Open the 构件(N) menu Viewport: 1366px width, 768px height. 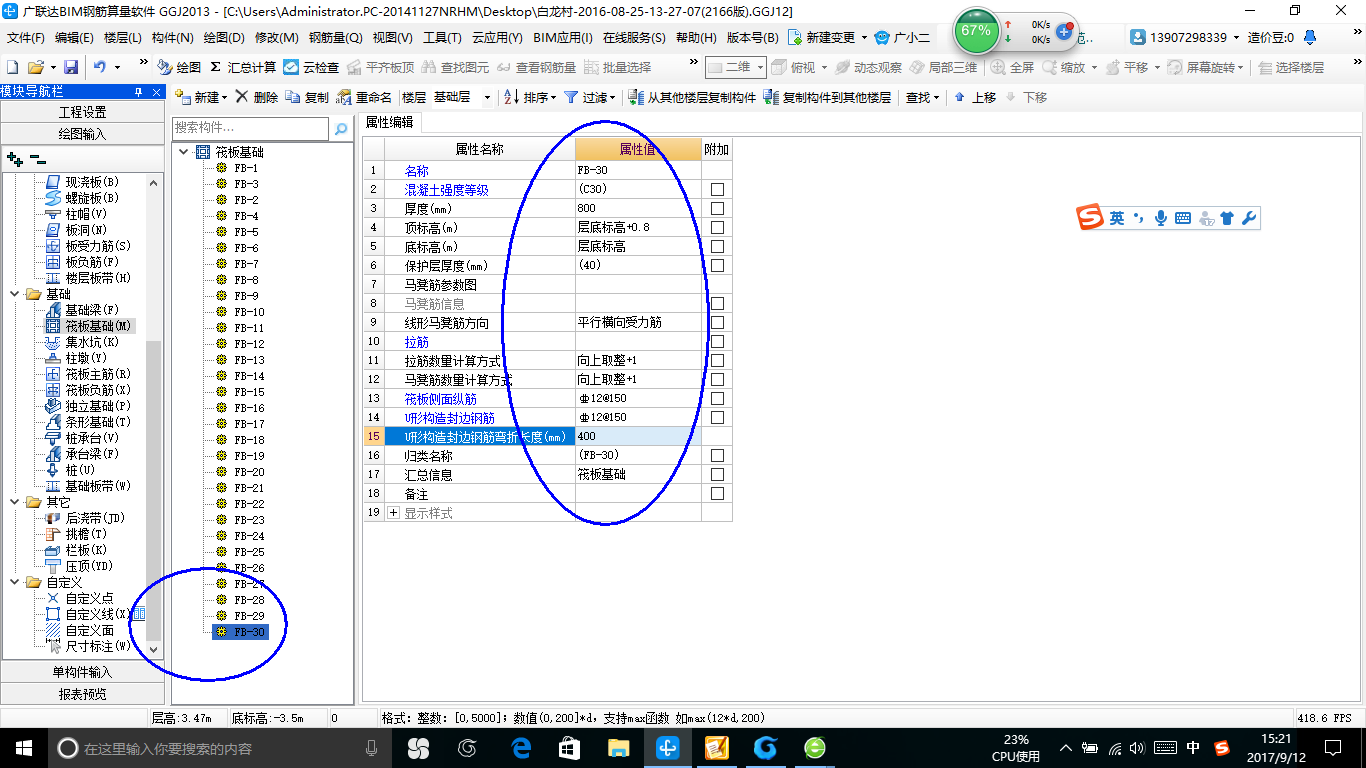(172, 37)
